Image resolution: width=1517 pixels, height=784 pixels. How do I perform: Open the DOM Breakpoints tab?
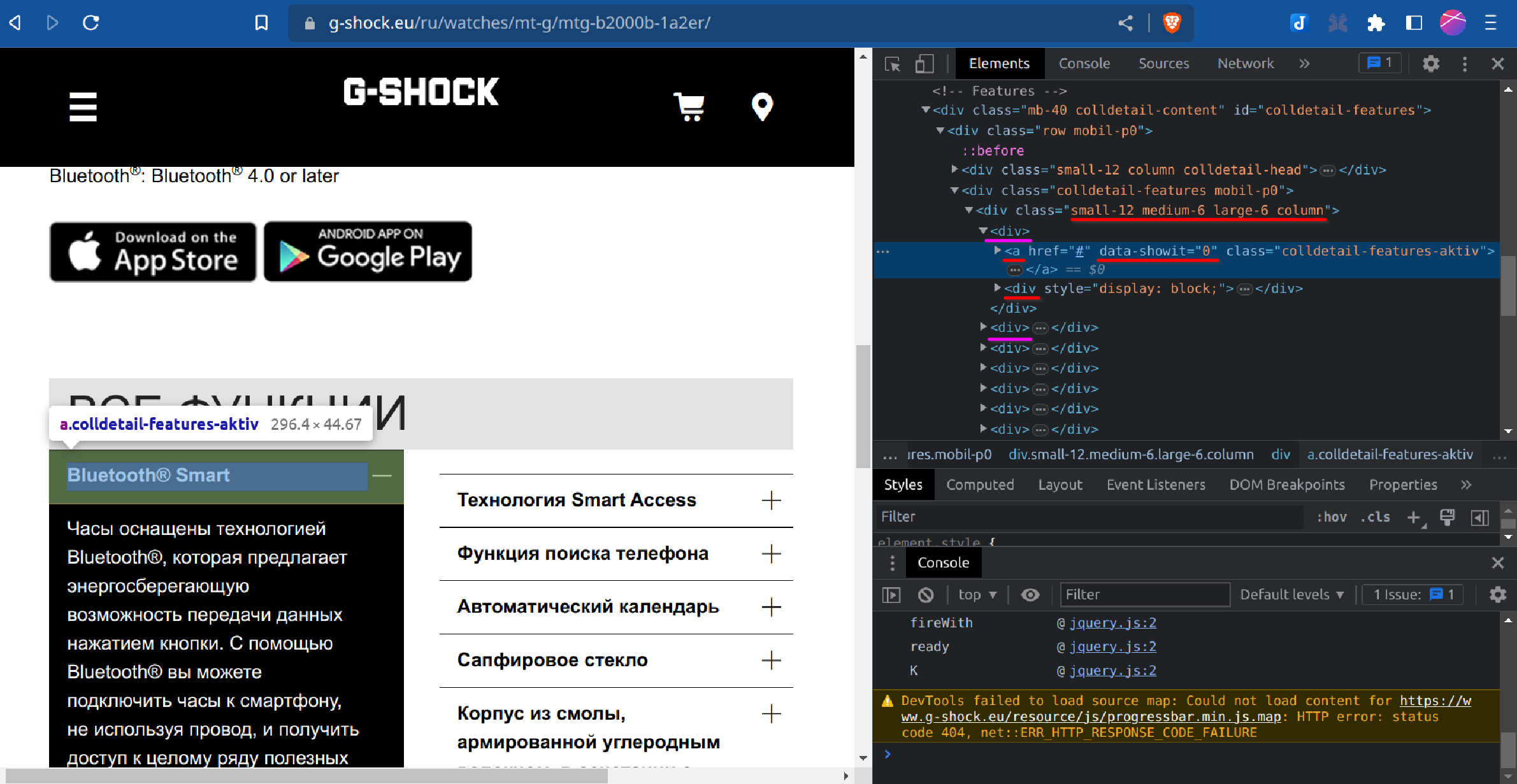coord(1287,485)
